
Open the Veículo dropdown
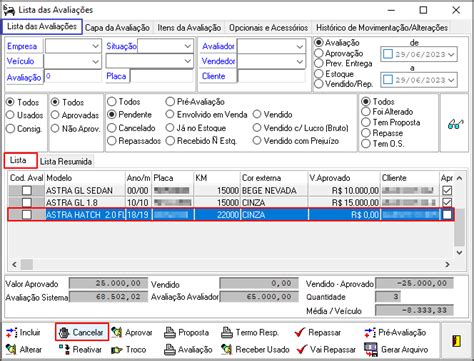[x=96, y=61]
